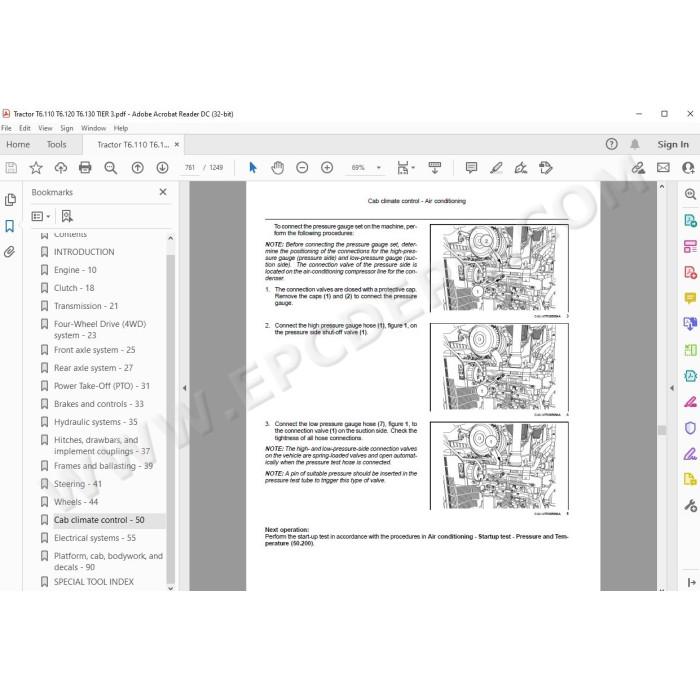Screen dimensions: 700x700
Task: Open the Edit menu
Action: pos(25,128)
